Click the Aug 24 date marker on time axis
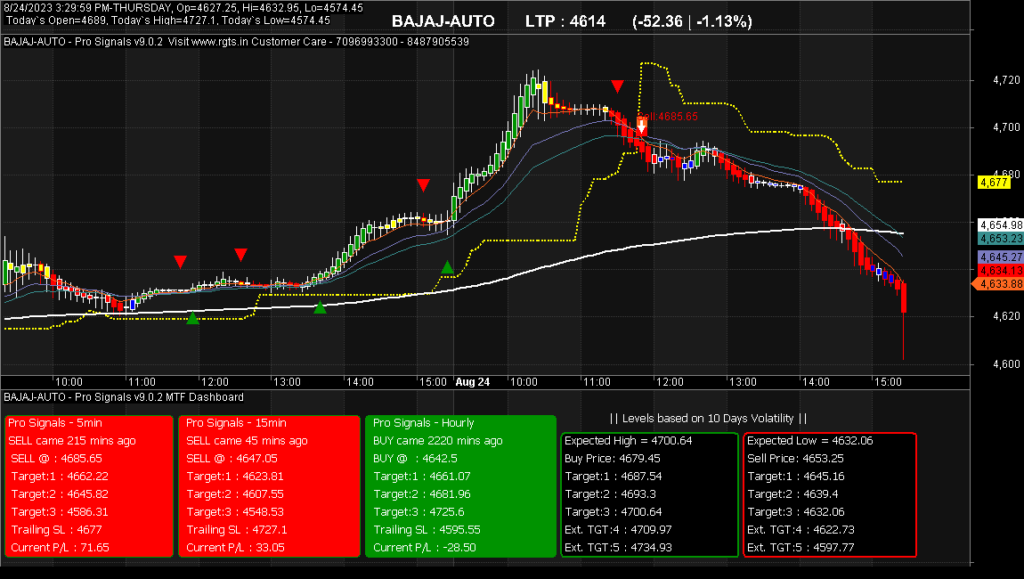This screenshot has height=579, width=1024. click(473, 382)
